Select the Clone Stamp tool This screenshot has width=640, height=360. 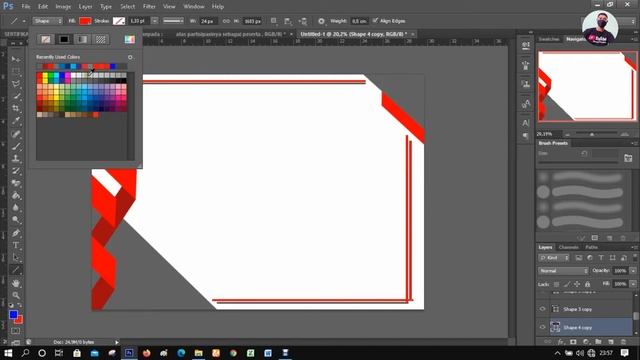pos(16,158)
